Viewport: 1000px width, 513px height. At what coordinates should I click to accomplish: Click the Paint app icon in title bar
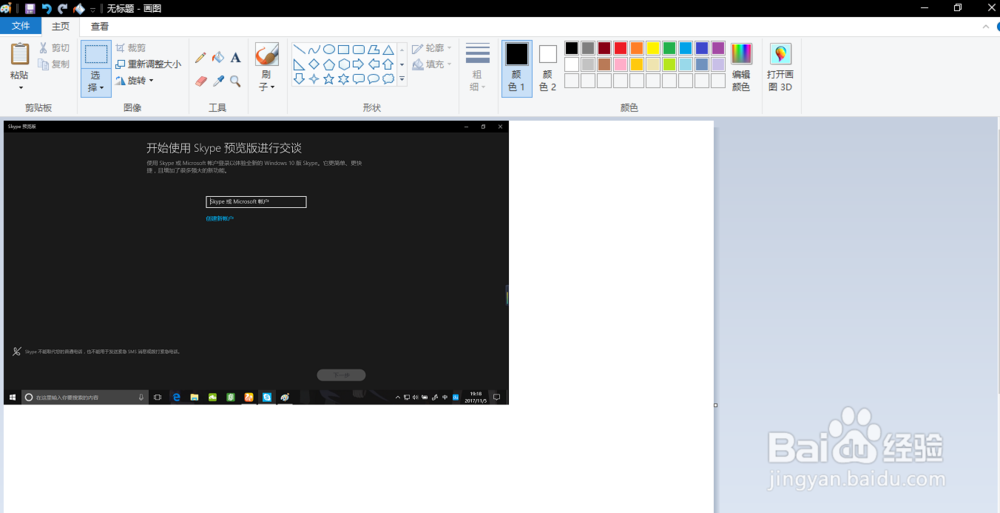(x=6, y=8)
